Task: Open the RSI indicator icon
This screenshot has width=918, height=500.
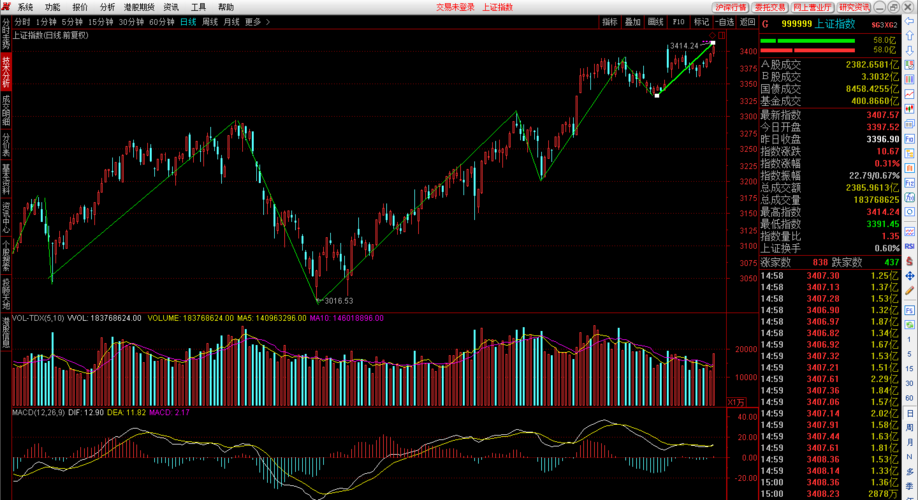Action: point(909,246)
